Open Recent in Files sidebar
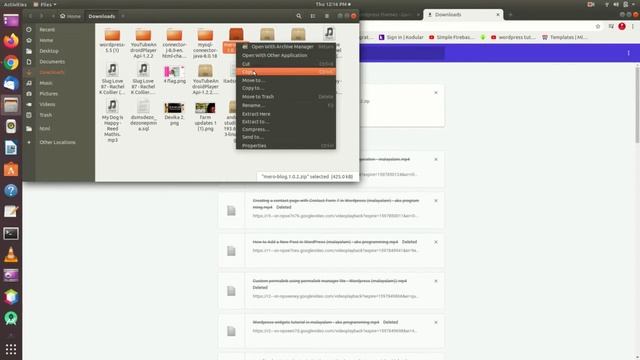The image size is (640, 360). [x=47, y=30]
